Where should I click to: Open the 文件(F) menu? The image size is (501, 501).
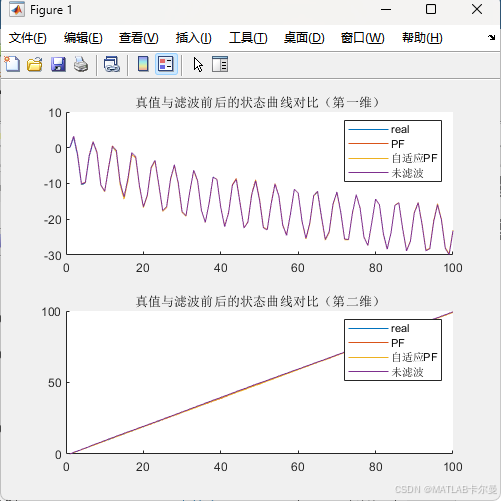(27, 38)
